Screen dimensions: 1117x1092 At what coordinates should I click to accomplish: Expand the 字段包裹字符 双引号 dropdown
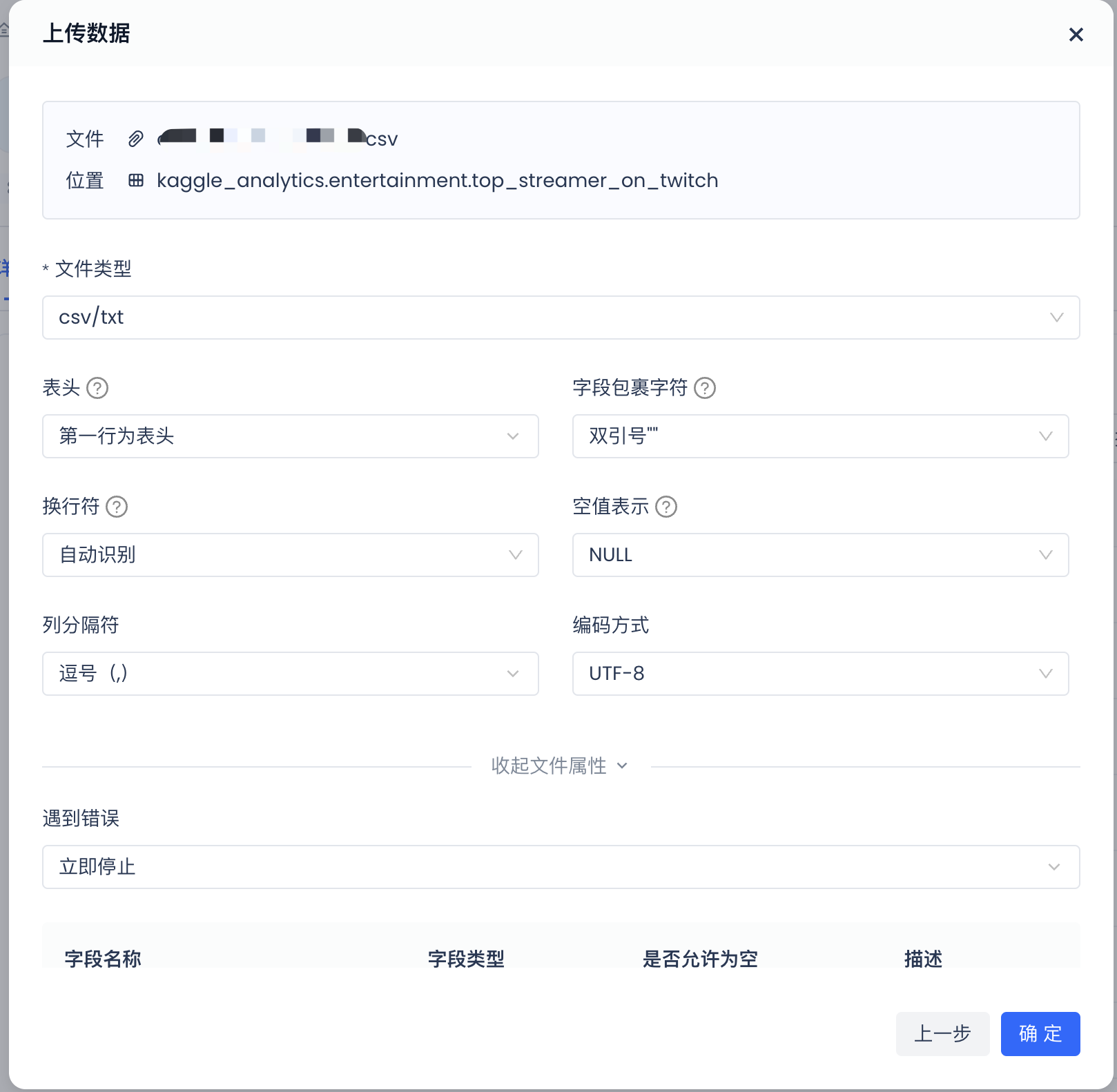tap(819, 436)
